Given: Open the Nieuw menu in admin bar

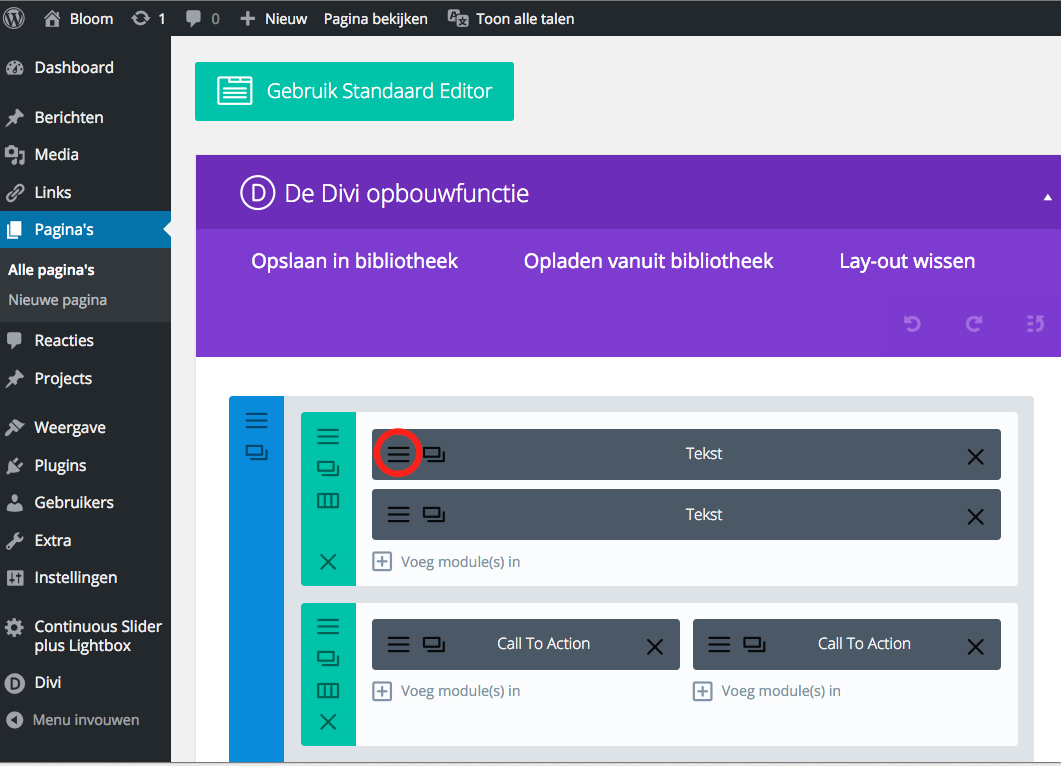Looking at the screenshot, I should pyautogui.click(x=273, y=19).
